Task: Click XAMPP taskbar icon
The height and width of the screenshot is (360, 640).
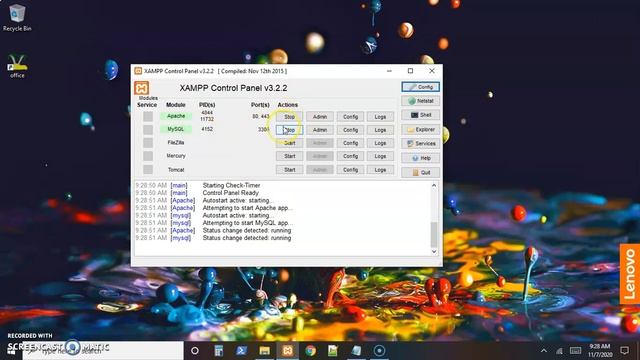Action: click(x=287, y=351)
